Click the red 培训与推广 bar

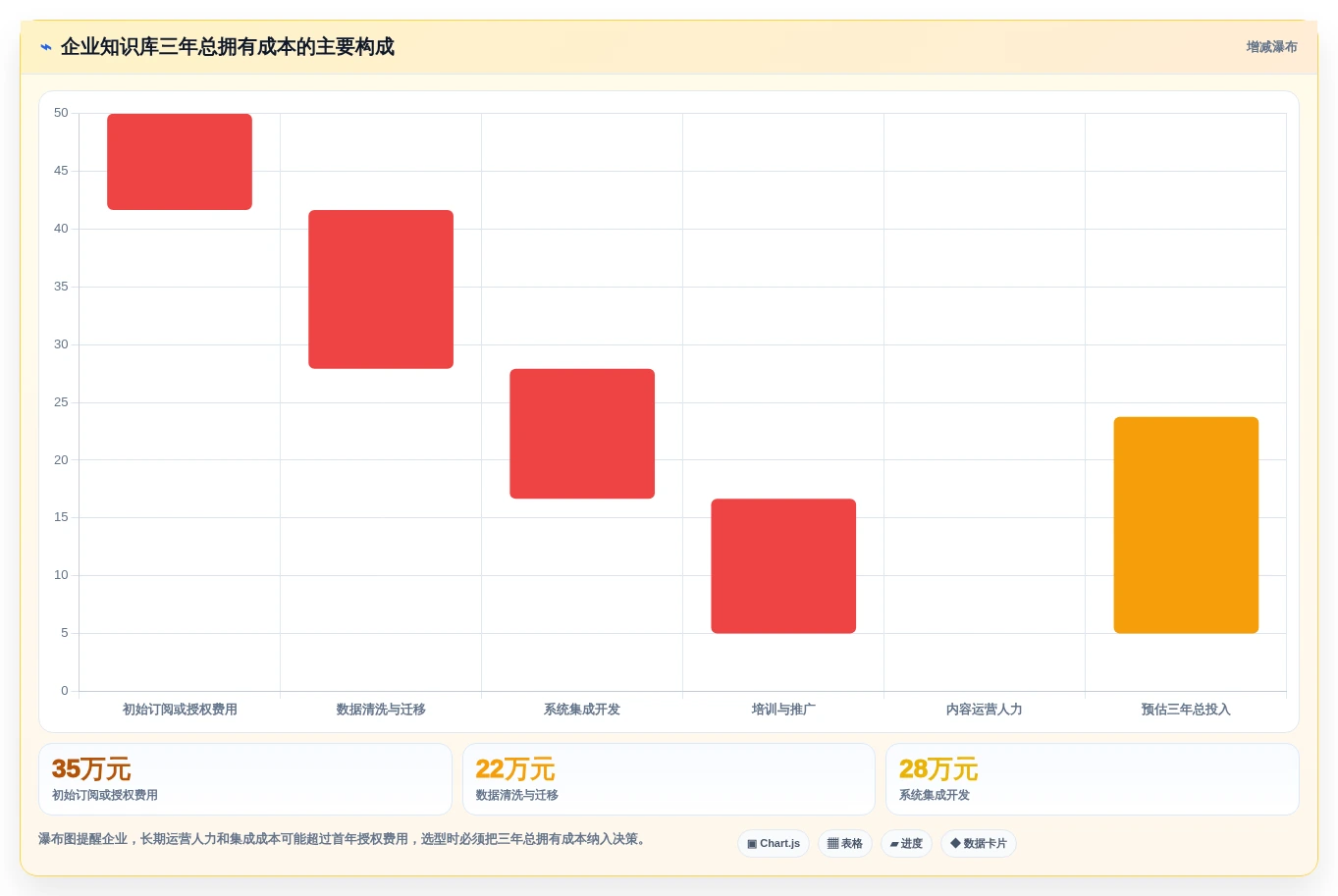point(783,566)
